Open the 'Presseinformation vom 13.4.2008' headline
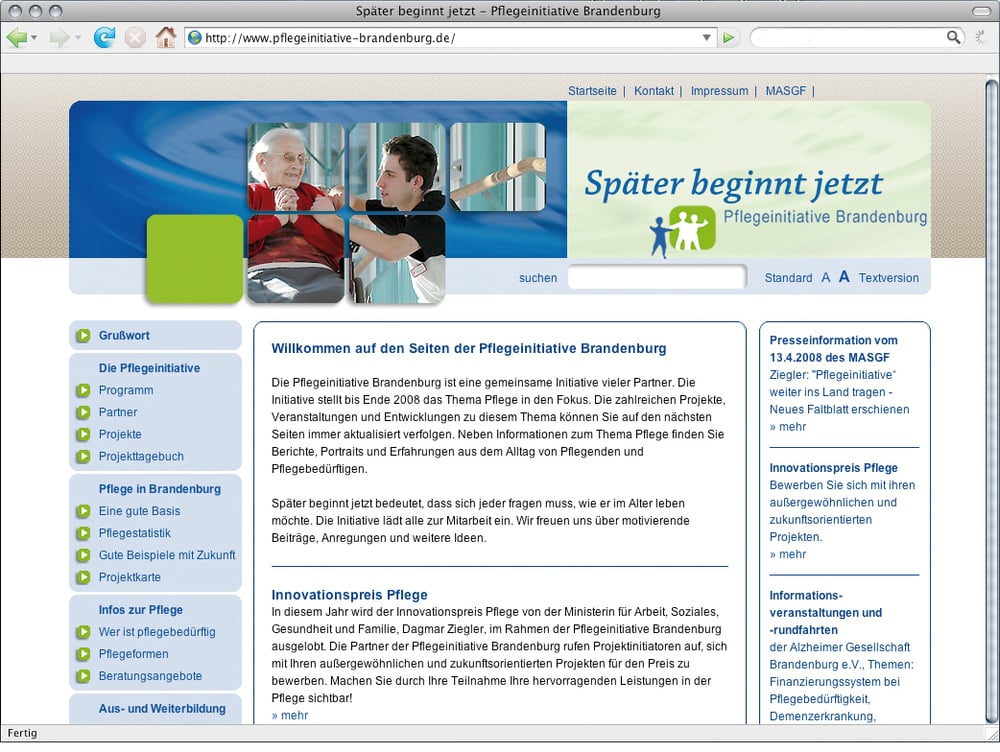 pyautogui.click(x=833, y=349)
